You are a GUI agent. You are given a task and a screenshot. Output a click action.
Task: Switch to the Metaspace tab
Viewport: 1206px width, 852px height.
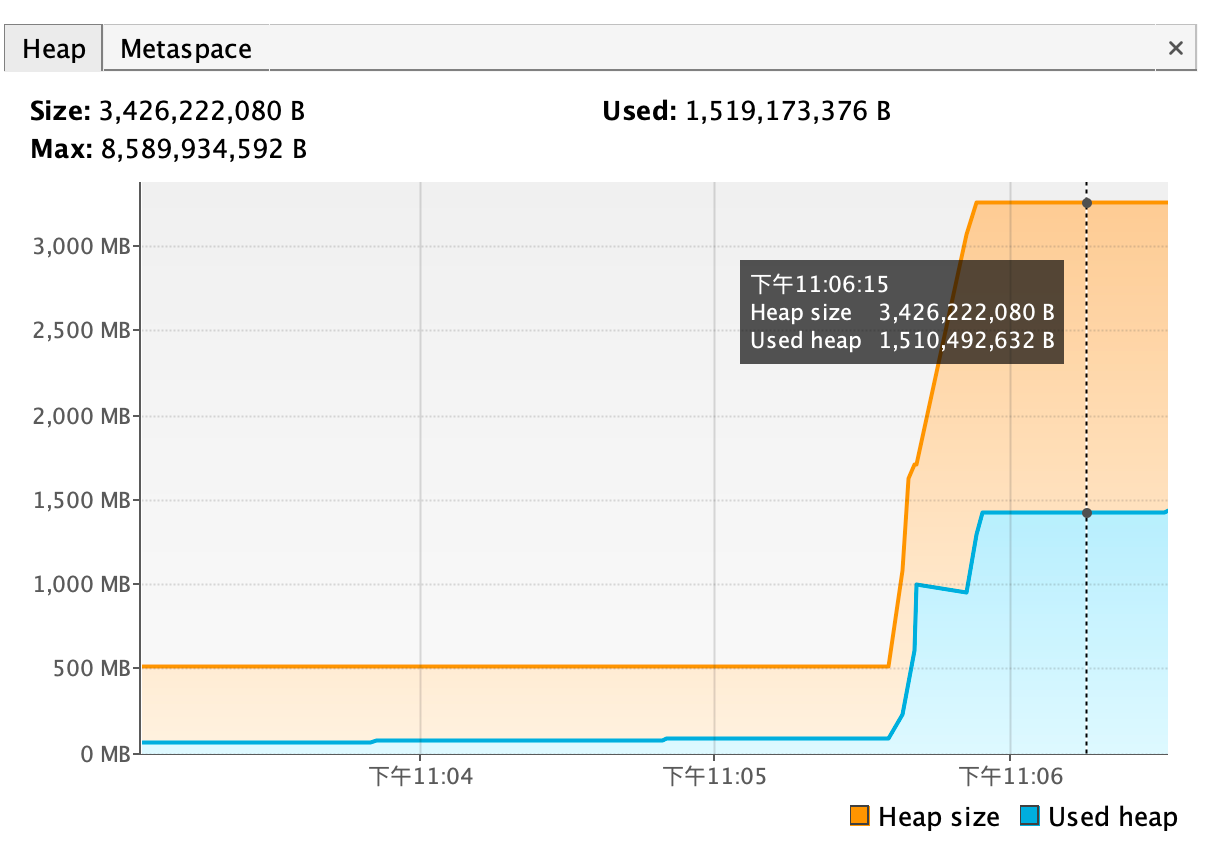186,49
